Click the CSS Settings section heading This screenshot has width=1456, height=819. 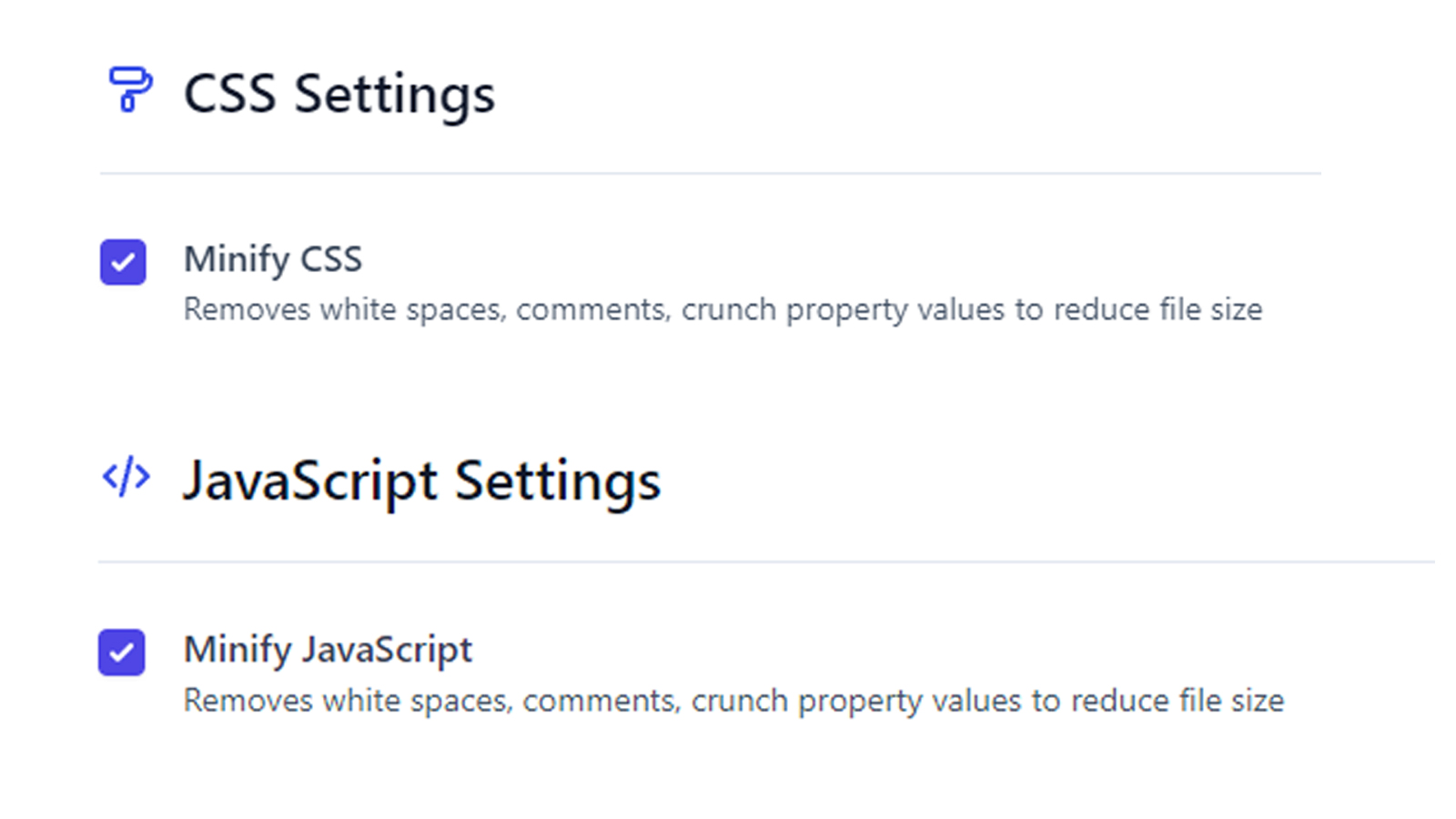(339, 95)
